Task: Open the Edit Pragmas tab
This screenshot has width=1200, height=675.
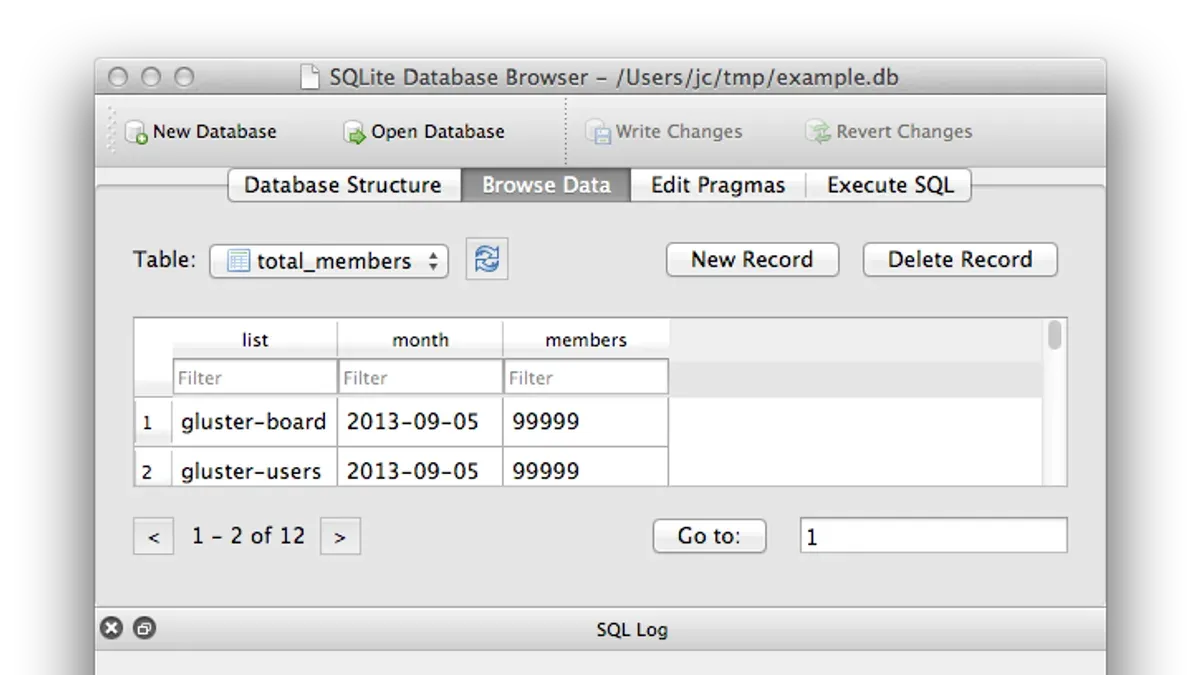Action: pyautogui.click(x=718, y=185)
